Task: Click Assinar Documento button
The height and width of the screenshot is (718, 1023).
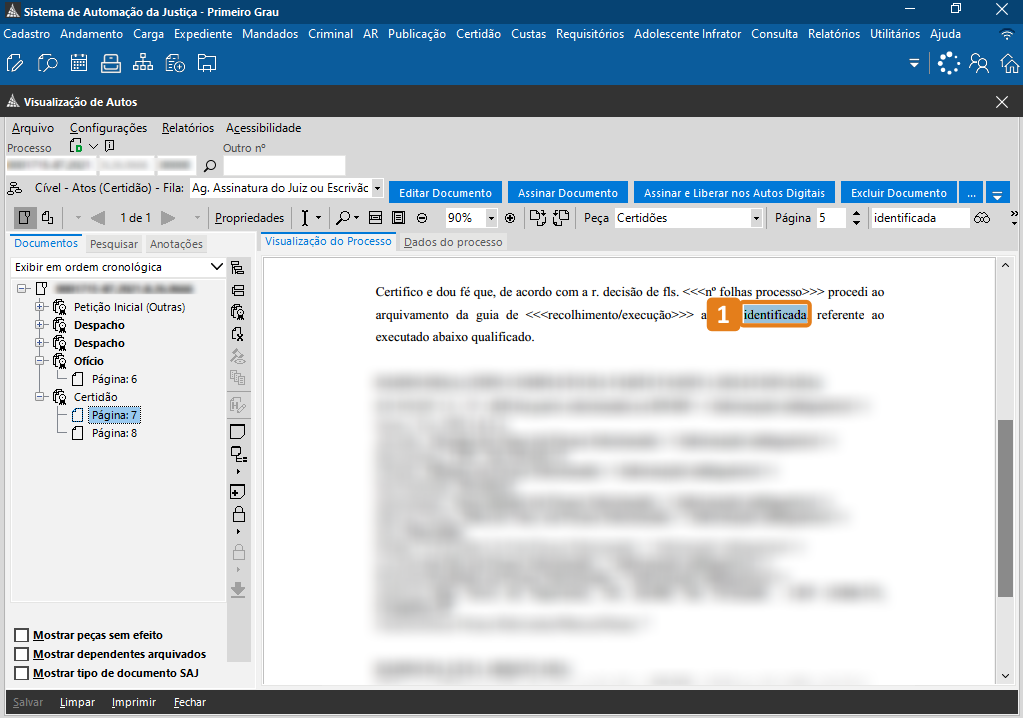Action: [568, 193]
